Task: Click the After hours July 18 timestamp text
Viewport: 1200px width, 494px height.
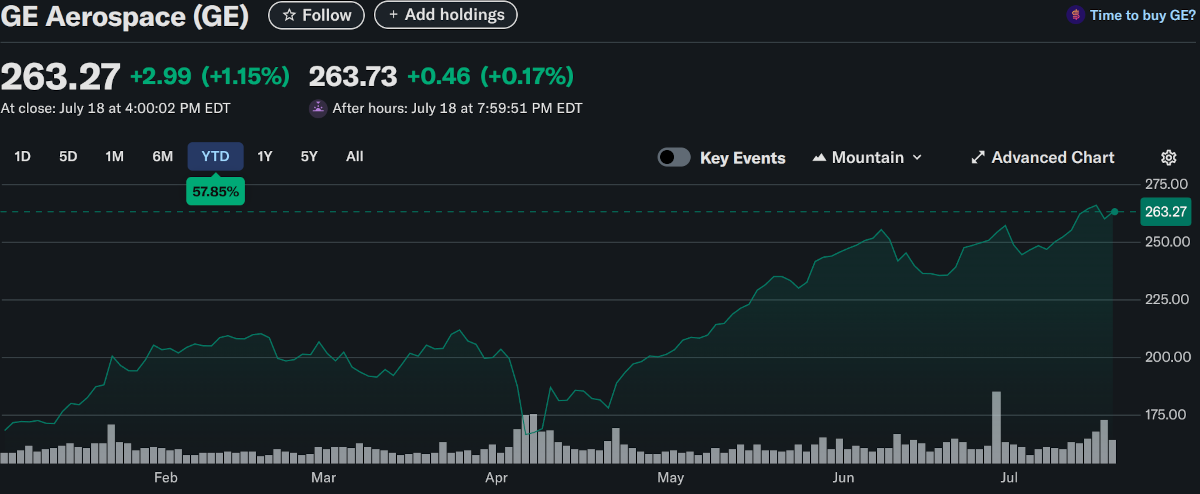Action: [x=457, y=108]
